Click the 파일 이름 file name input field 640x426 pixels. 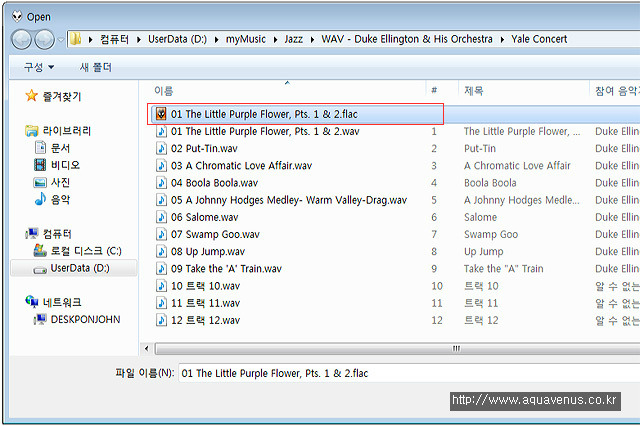pyautogui.click(x=409, y=373)
